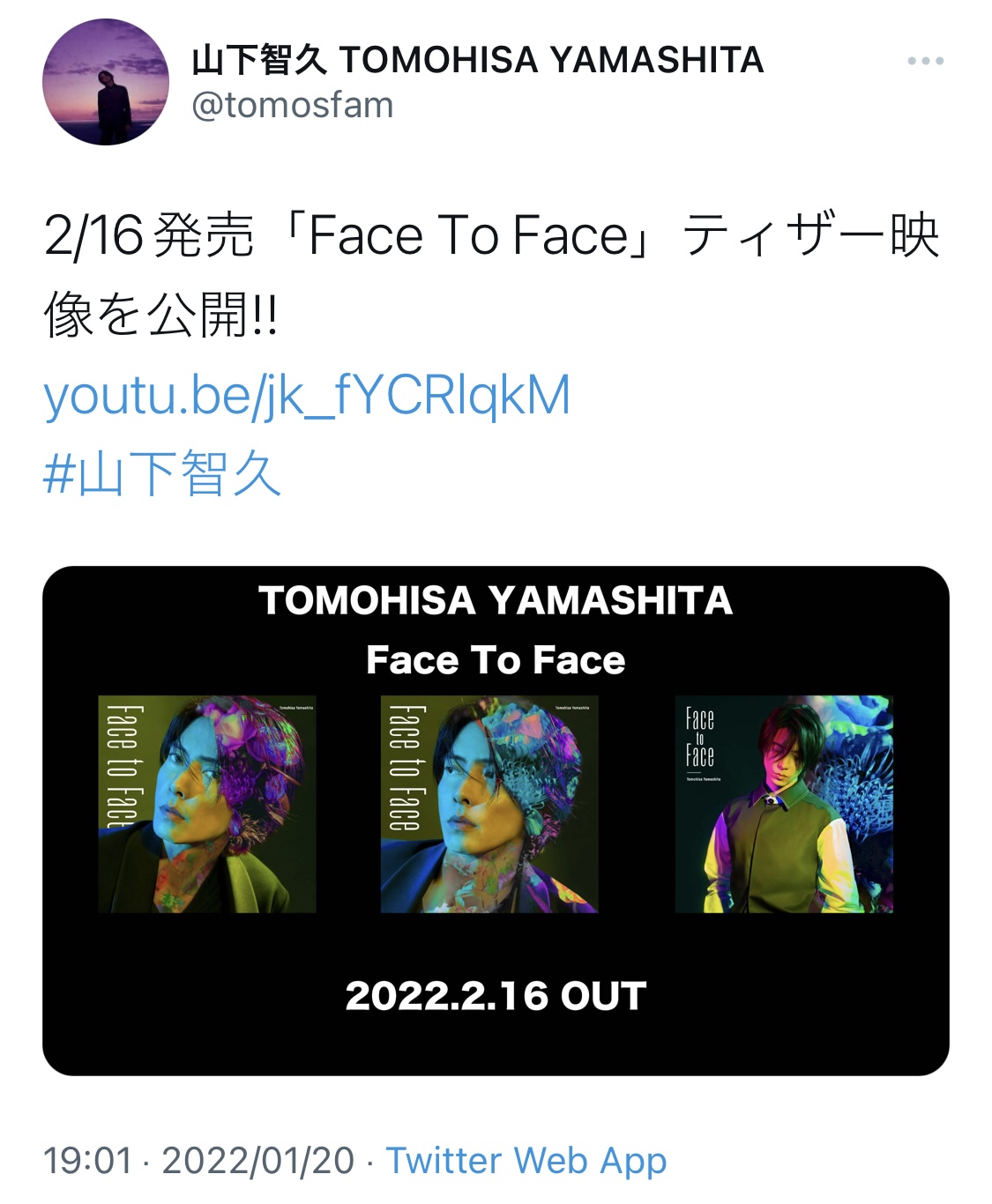
Task: Click the 像を公開!! line of the tweet
Action: point(160,315)
